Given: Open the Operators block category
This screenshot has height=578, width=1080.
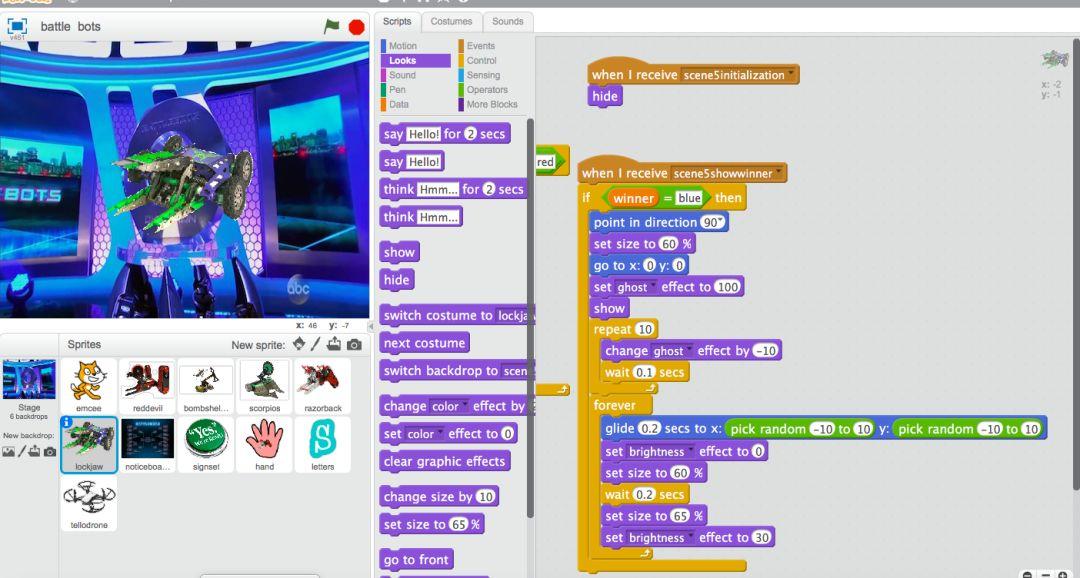Looking at the screenshot, I should 487,90.
